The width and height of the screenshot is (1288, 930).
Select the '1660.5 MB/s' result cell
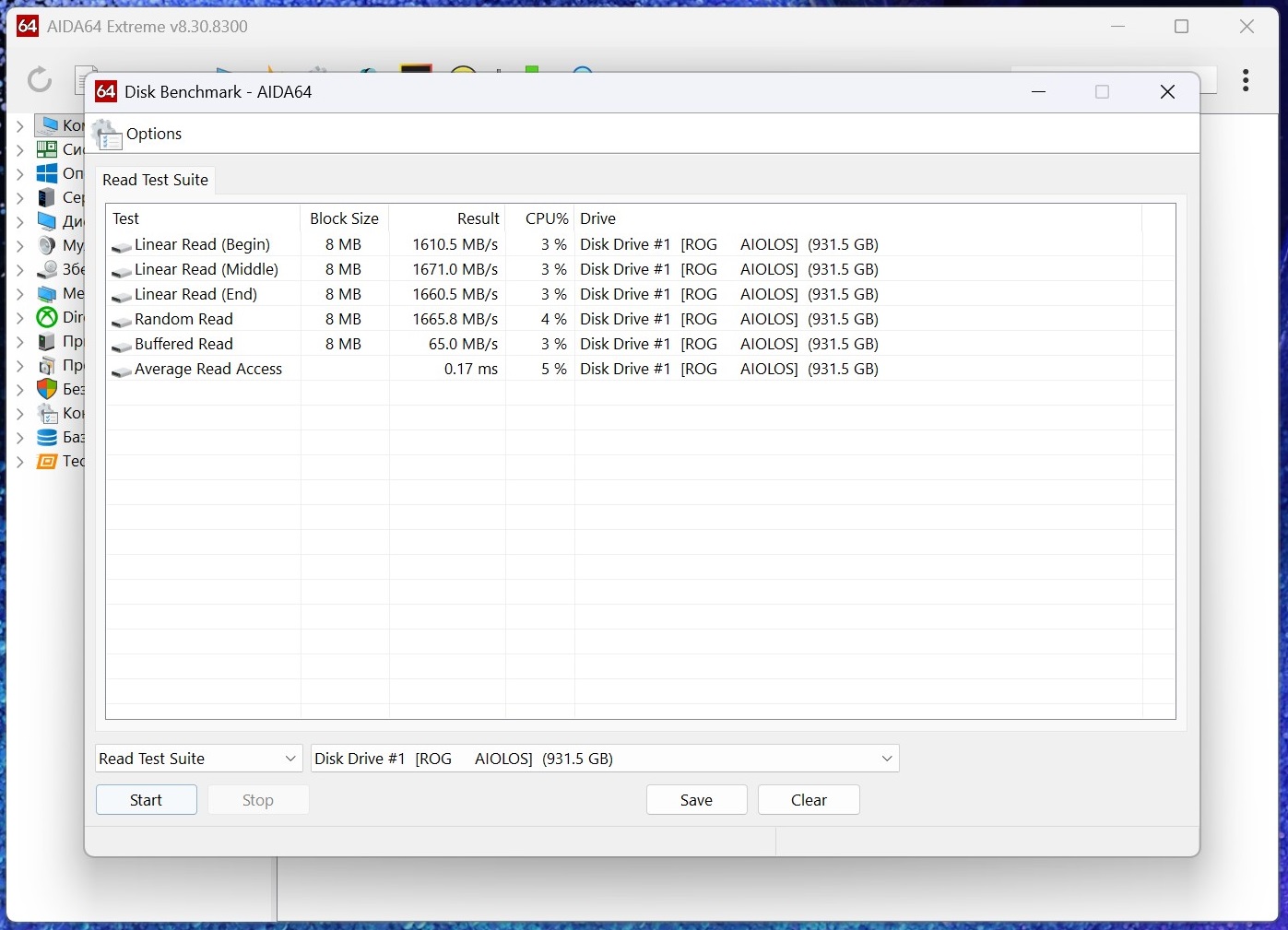[455, 294]
